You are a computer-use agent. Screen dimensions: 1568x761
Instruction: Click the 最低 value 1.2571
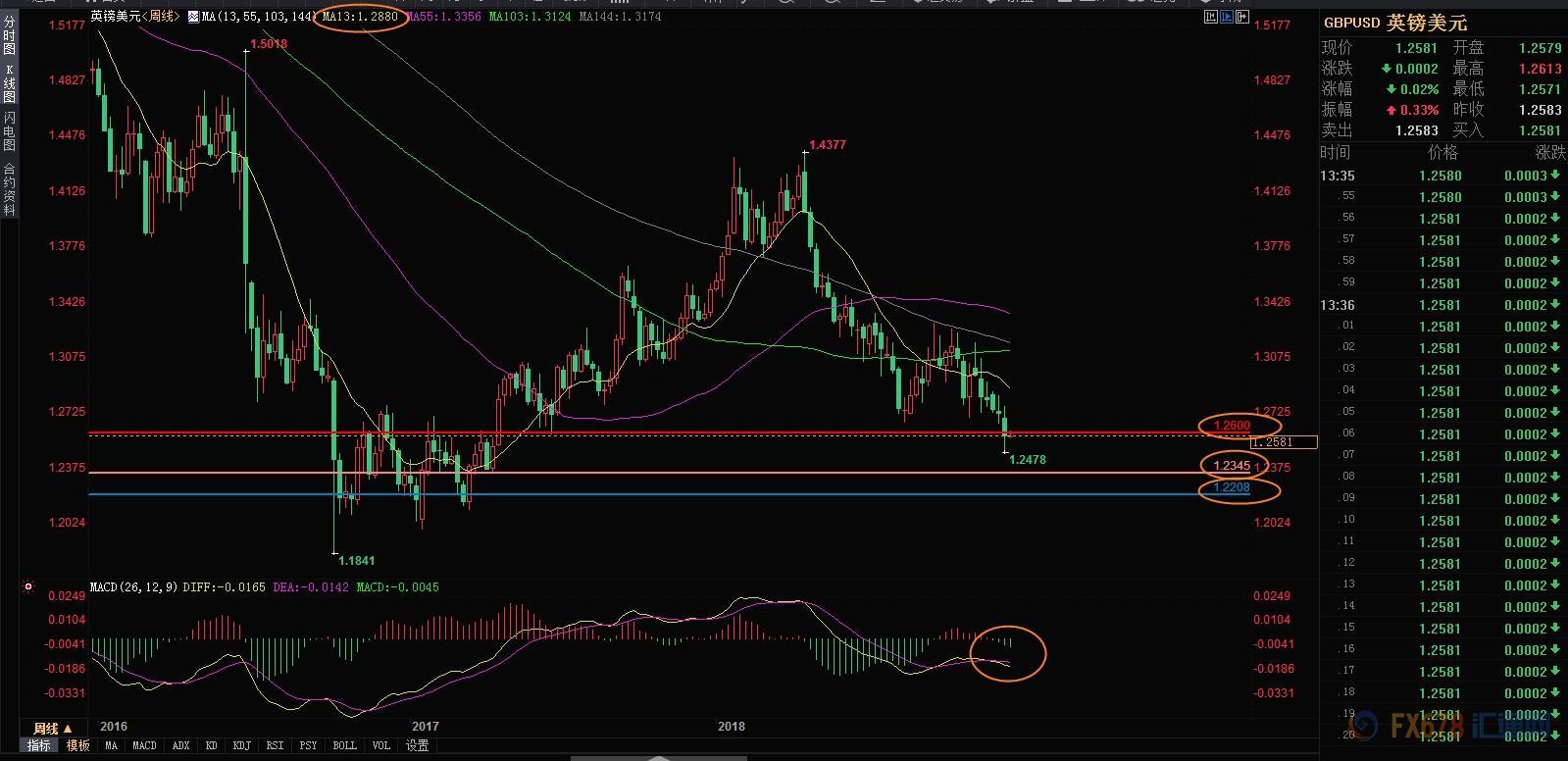[1540, 89]
